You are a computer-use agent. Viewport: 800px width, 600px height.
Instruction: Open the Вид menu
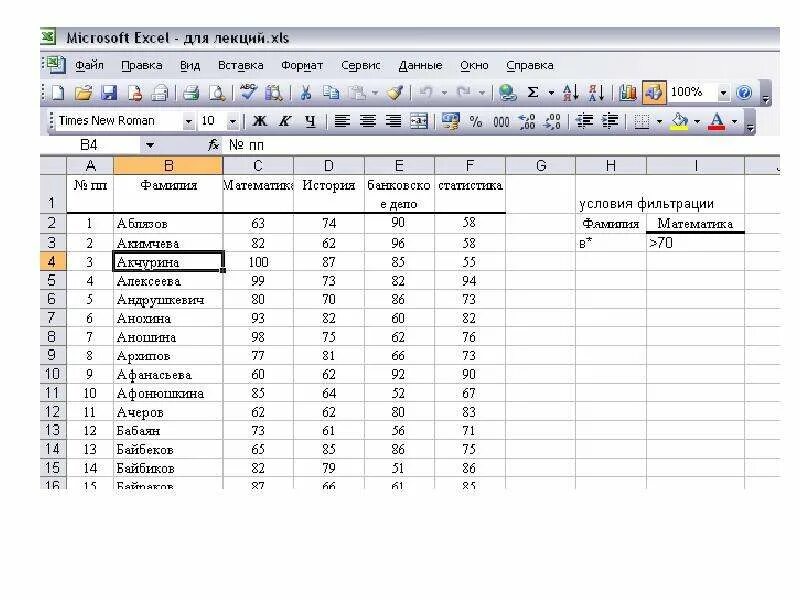[x=190, y=65]
